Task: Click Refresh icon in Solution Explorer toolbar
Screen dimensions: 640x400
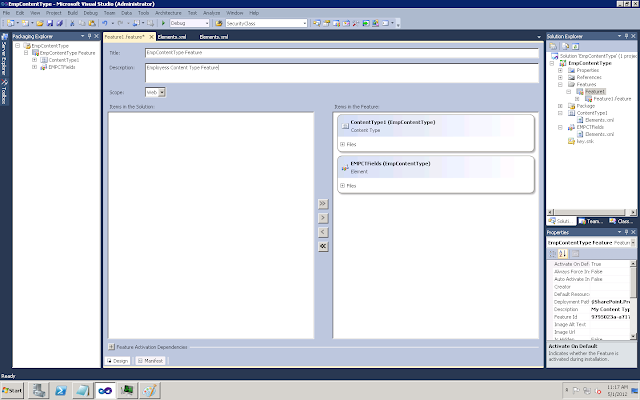Action: [576, 46]
